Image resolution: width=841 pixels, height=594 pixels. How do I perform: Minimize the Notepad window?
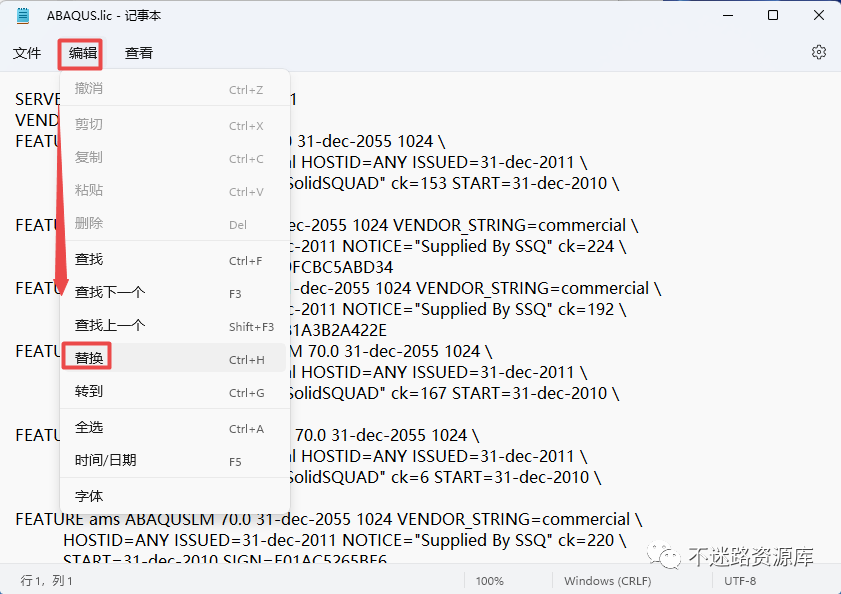[x=728, y=16]
